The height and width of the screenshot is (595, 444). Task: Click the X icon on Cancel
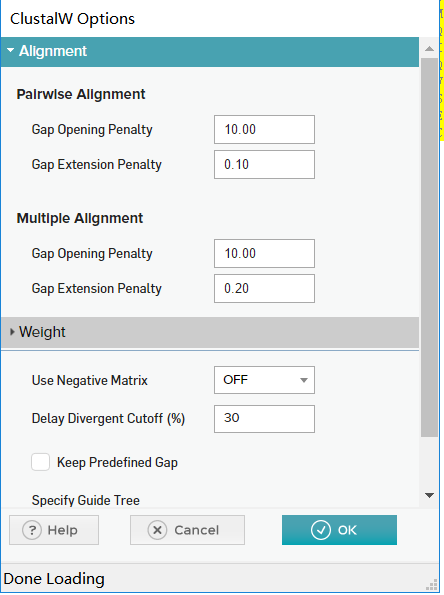pos(157,530)
